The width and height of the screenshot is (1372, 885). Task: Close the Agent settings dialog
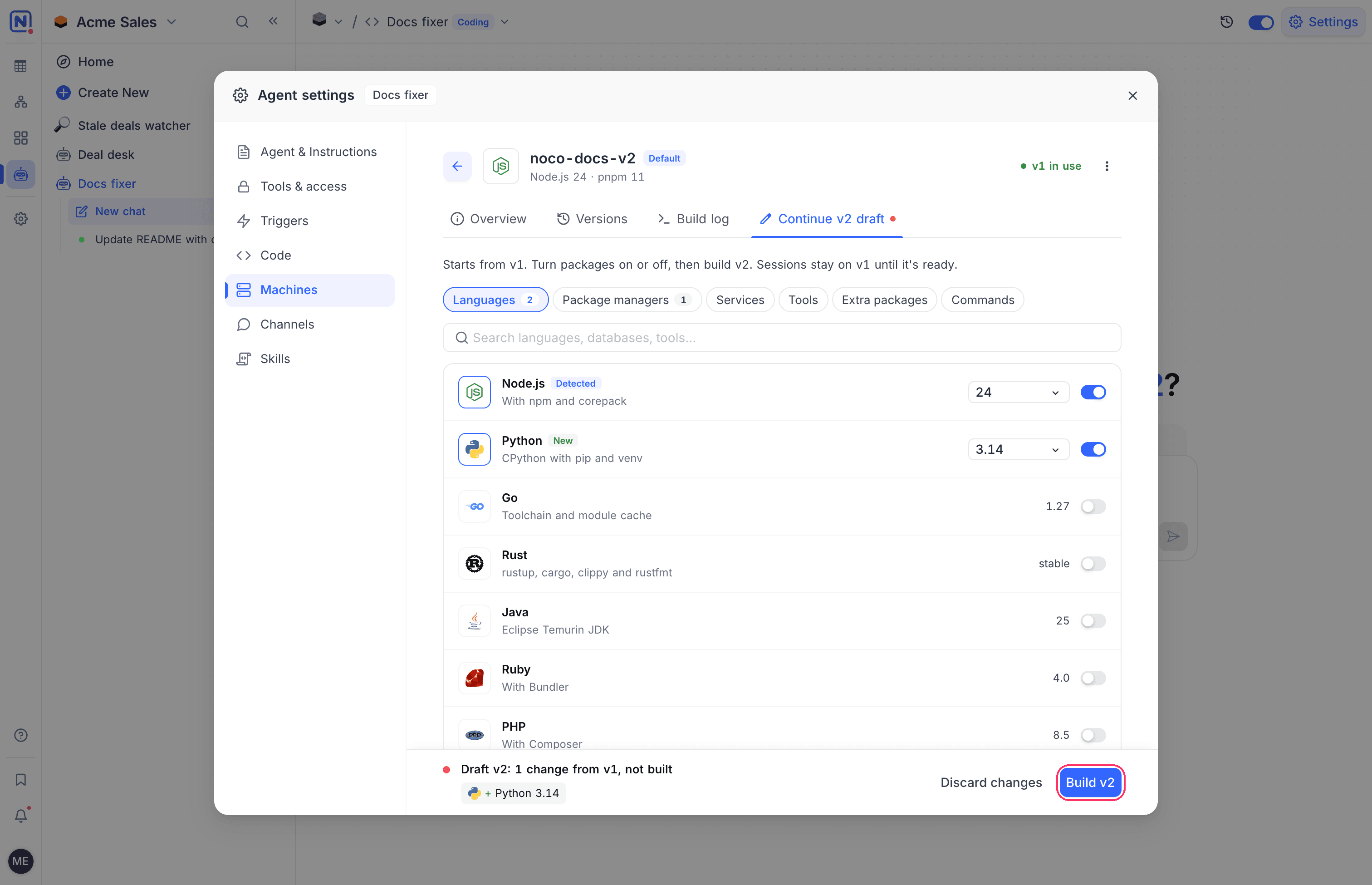[1132, 95]
